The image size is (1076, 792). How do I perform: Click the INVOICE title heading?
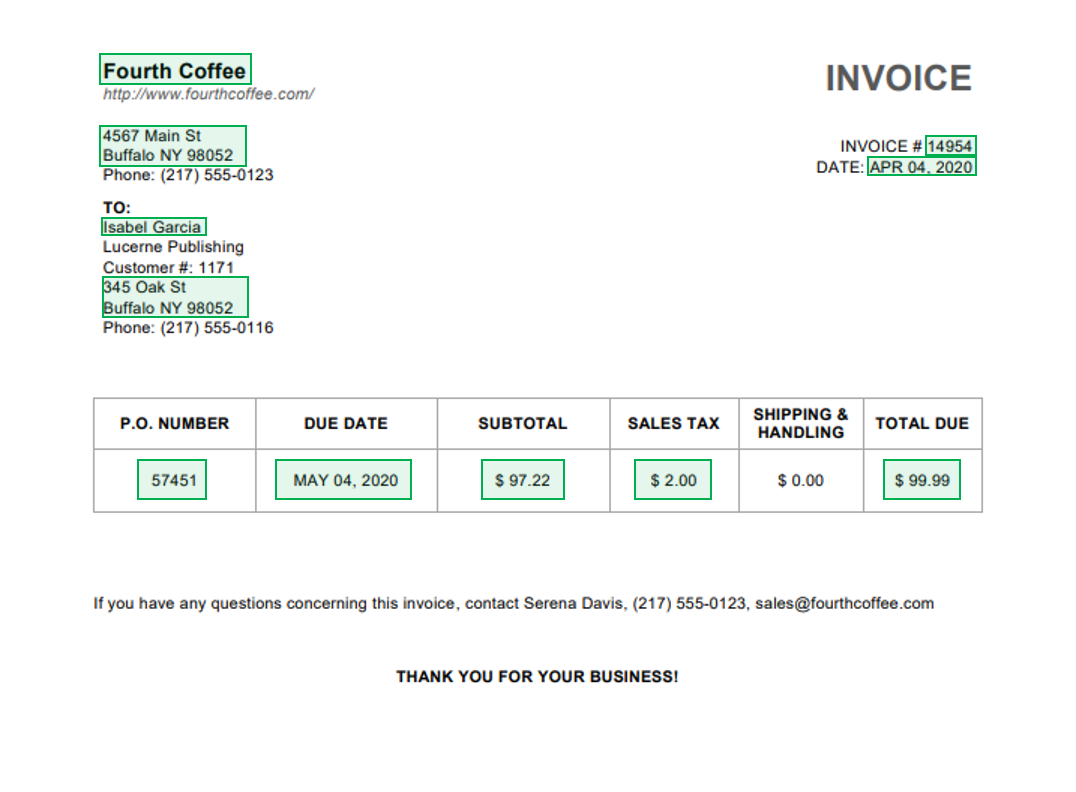[898, 77]
